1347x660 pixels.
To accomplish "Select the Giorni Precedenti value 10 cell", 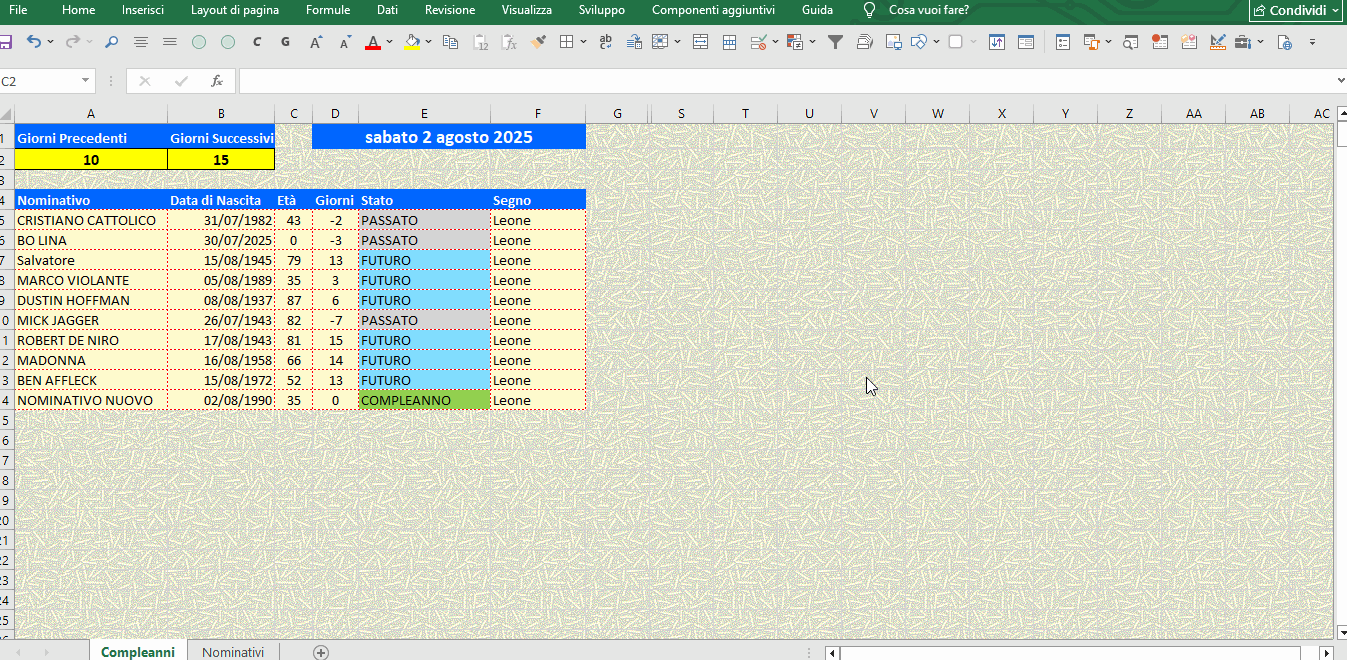I will click(91, 159).
